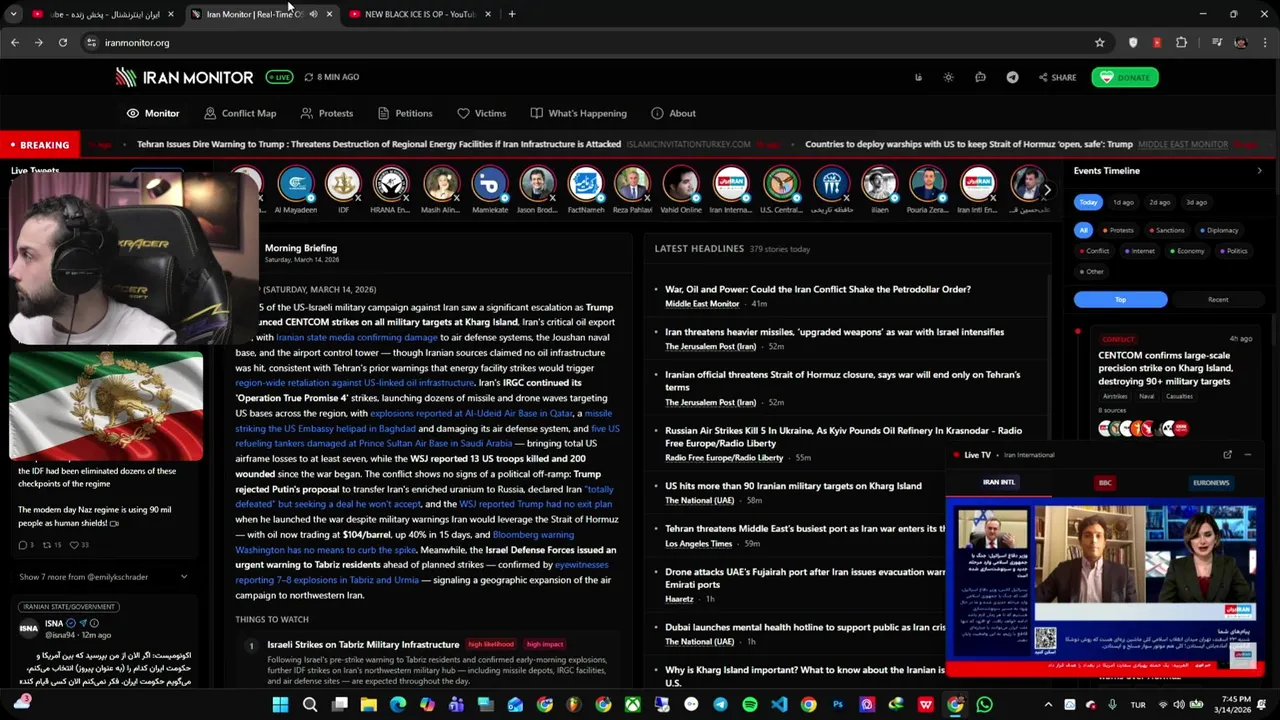Filter events by Economy
The width and height of the screenshot is (1280, 720).
click(1187, 251)
